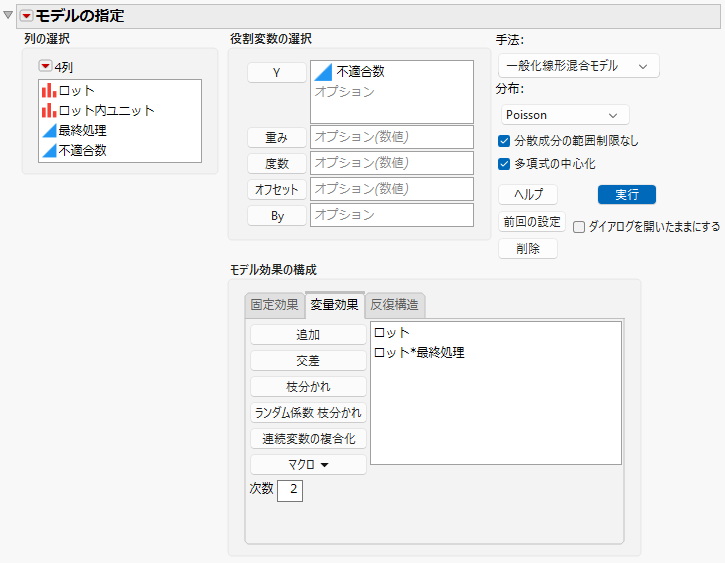
Task: Open the 手法 dropdown showing 一般化線形混合モデル
Action: pyautogui.click(x=578, y=66)
